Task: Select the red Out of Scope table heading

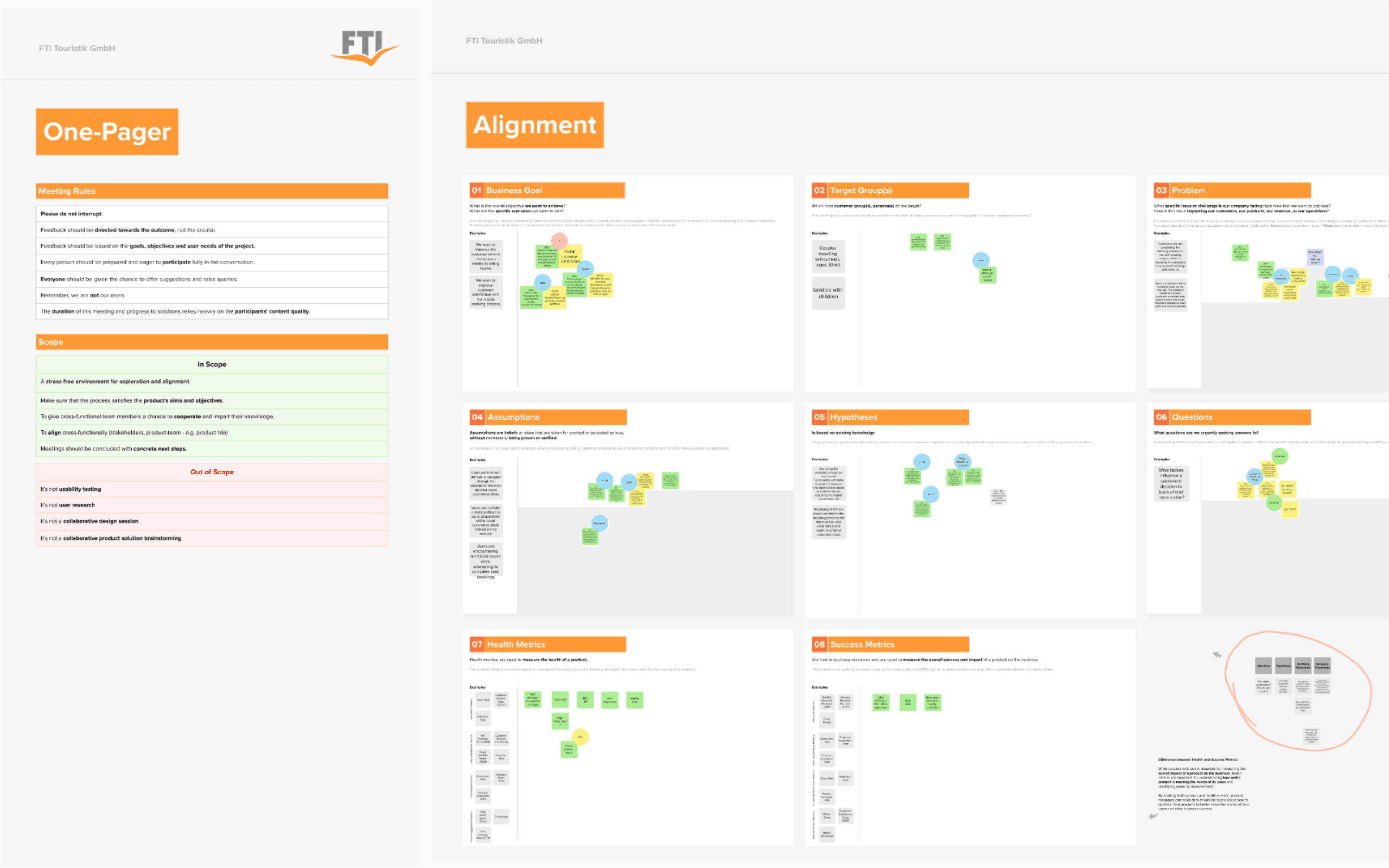Action: [x=212, y=472]
